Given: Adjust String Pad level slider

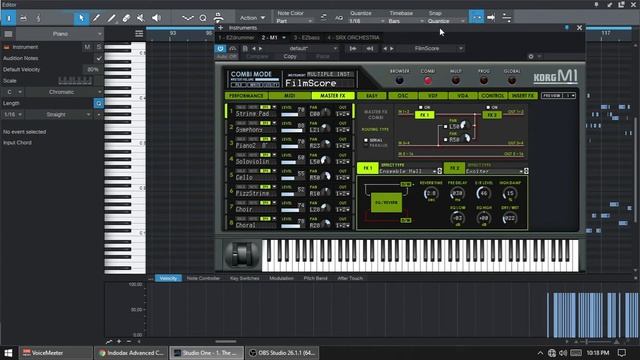Looking at the screenshot, I should [x=293, y=115].
